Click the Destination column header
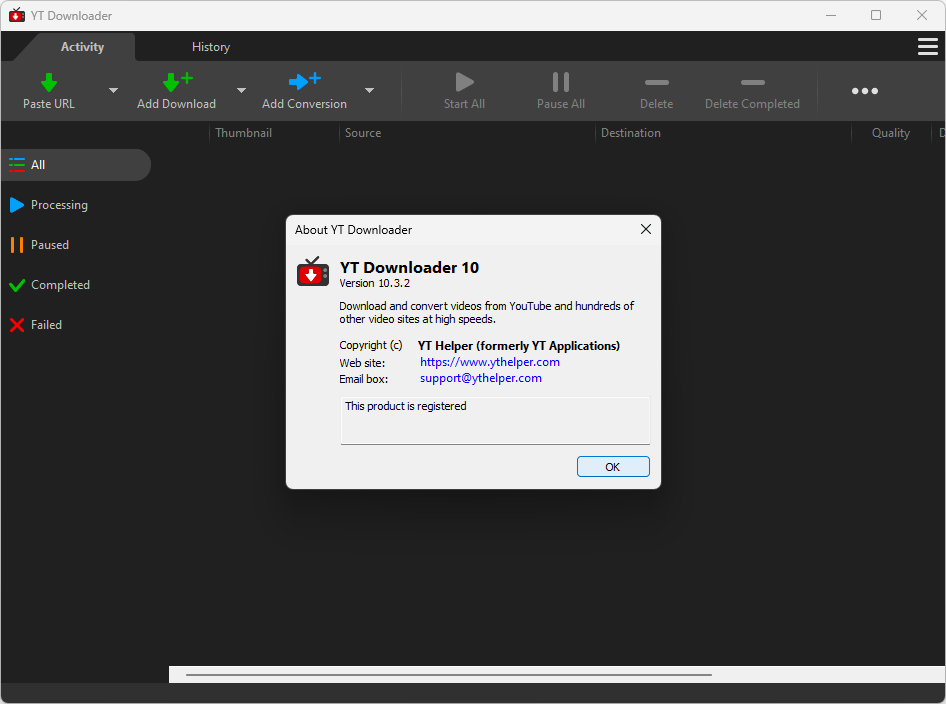946x704 pixels. [630, 133]
